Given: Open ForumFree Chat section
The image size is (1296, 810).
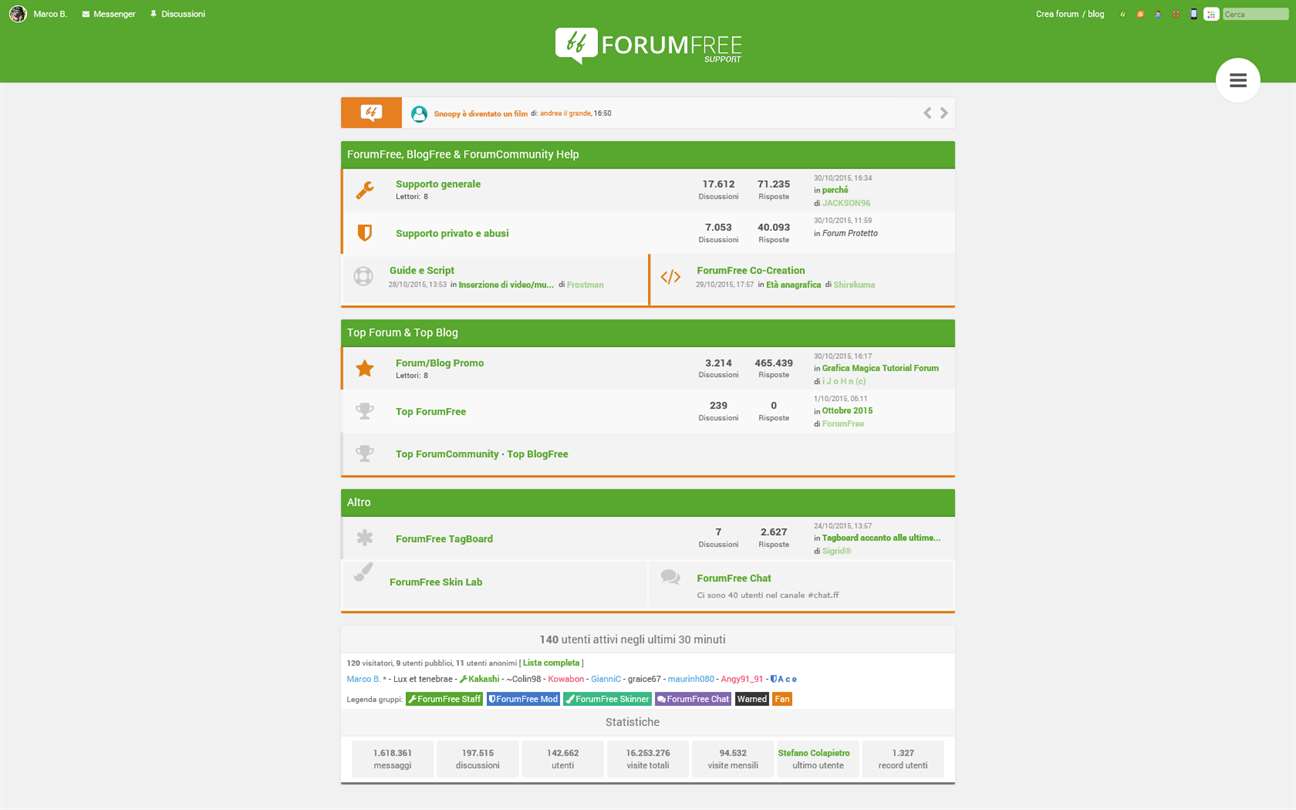Looking at the screenshot, I should point(734,578).
